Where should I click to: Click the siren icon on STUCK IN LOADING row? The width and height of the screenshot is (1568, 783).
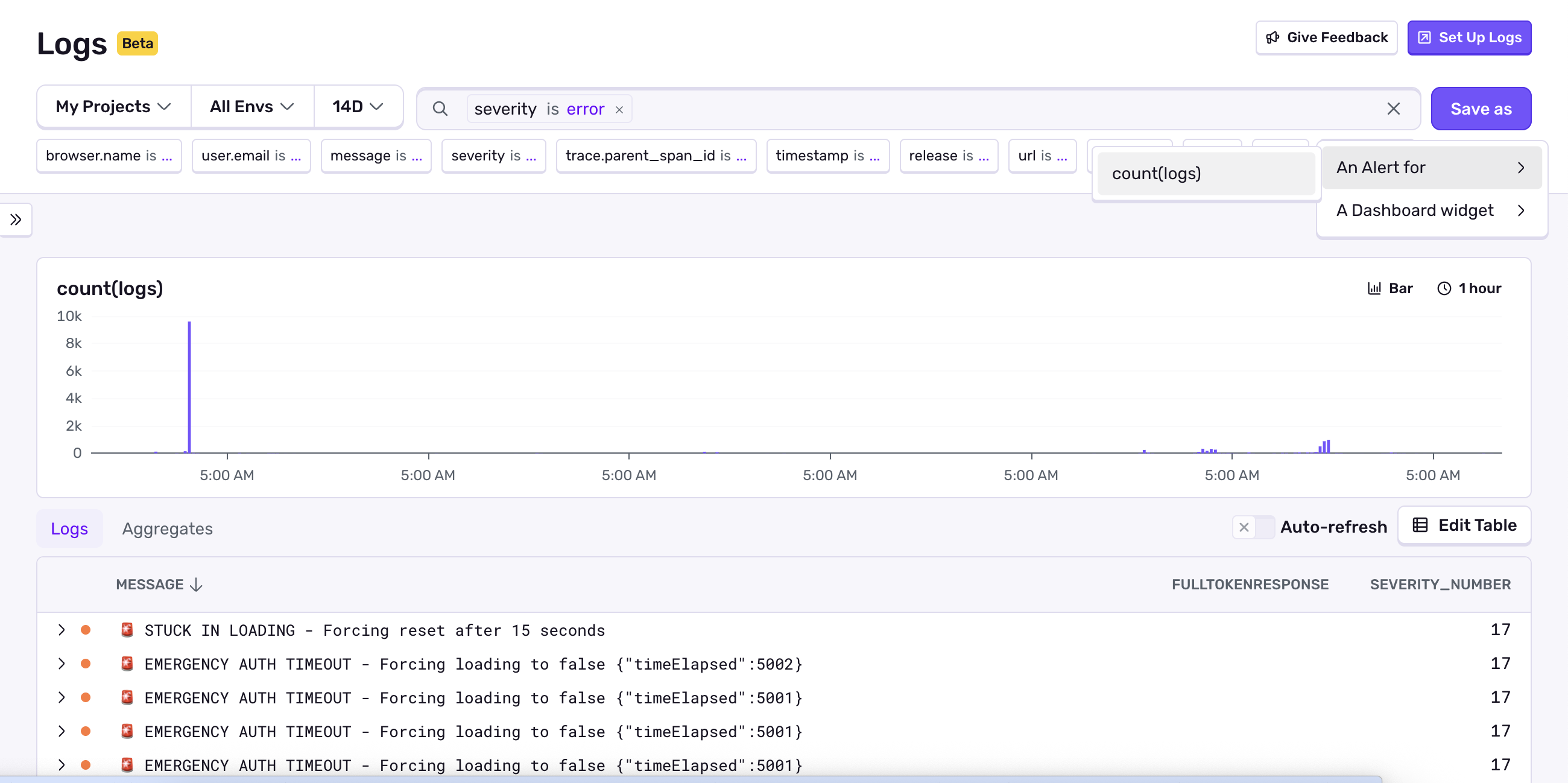[127, 630]
